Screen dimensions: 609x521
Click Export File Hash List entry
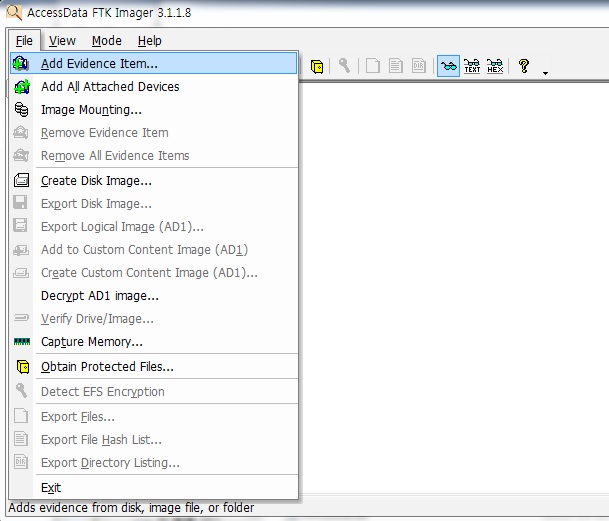[153, 439]
